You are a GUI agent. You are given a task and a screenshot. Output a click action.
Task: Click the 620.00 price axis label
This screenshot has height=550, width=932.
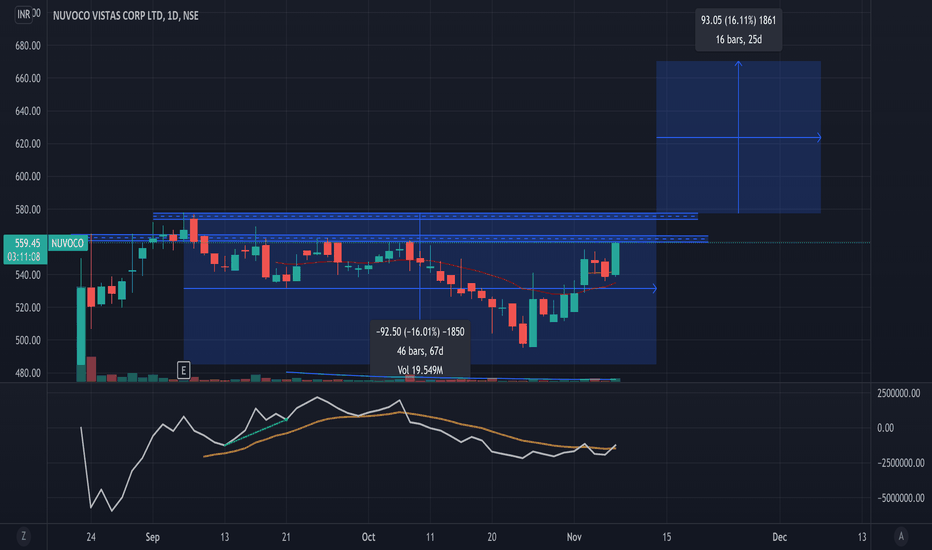(x=28, y=144)
